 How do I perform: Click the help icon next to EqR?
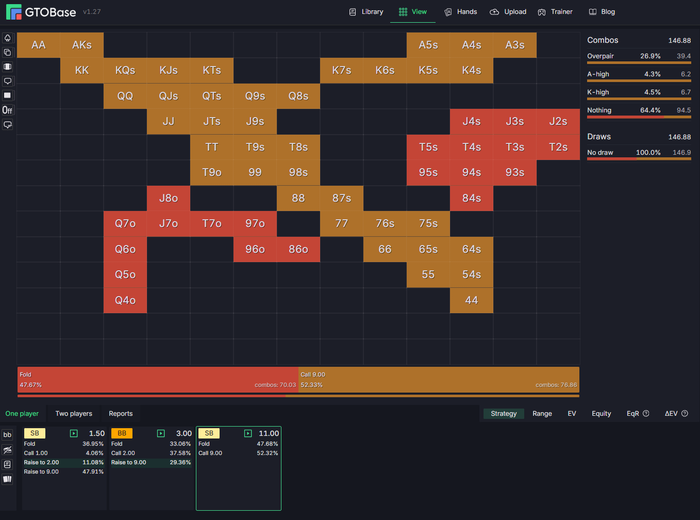click(x=646, y=414)
